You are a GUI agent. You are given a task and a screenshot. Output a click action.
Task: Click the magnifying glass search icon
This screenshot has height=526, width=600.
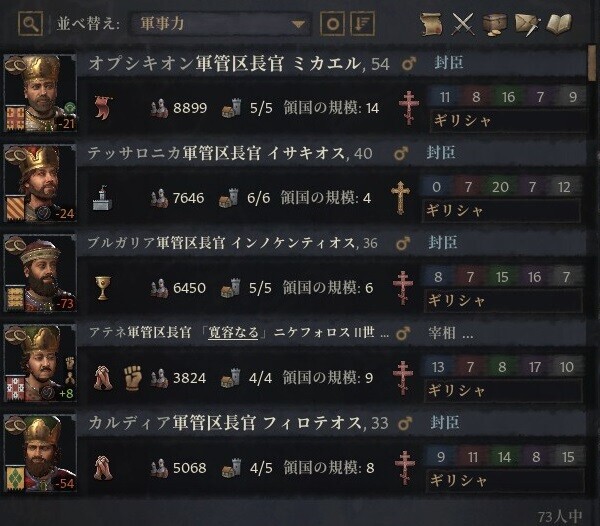pyautogui.click(x=30, y=24)
